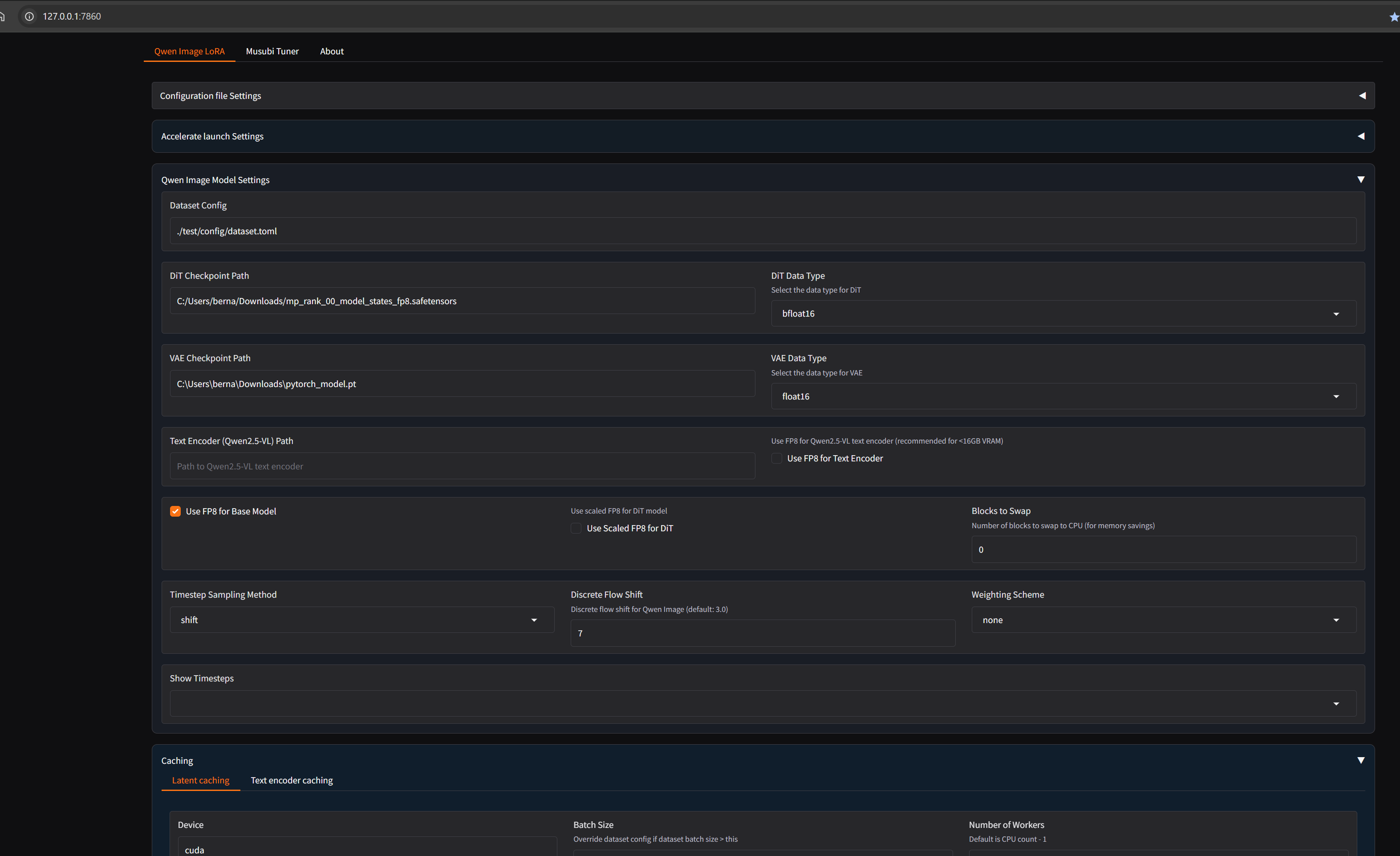This screenshot has height=856, width=1400.
Task: Collapse the Caching section arrow
Action: (1361, 760)
